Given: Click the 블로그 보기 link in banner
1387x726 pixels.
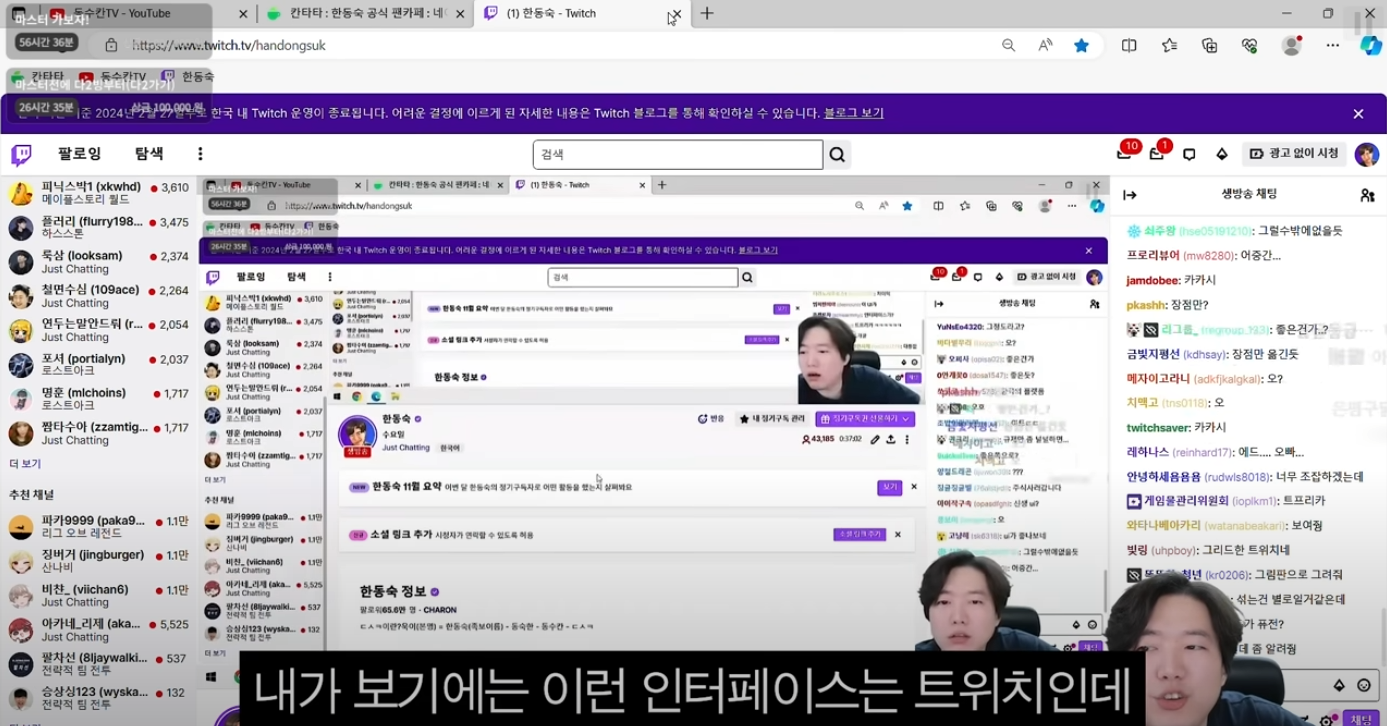Looking at the screenshot, I should click(853, 113).
